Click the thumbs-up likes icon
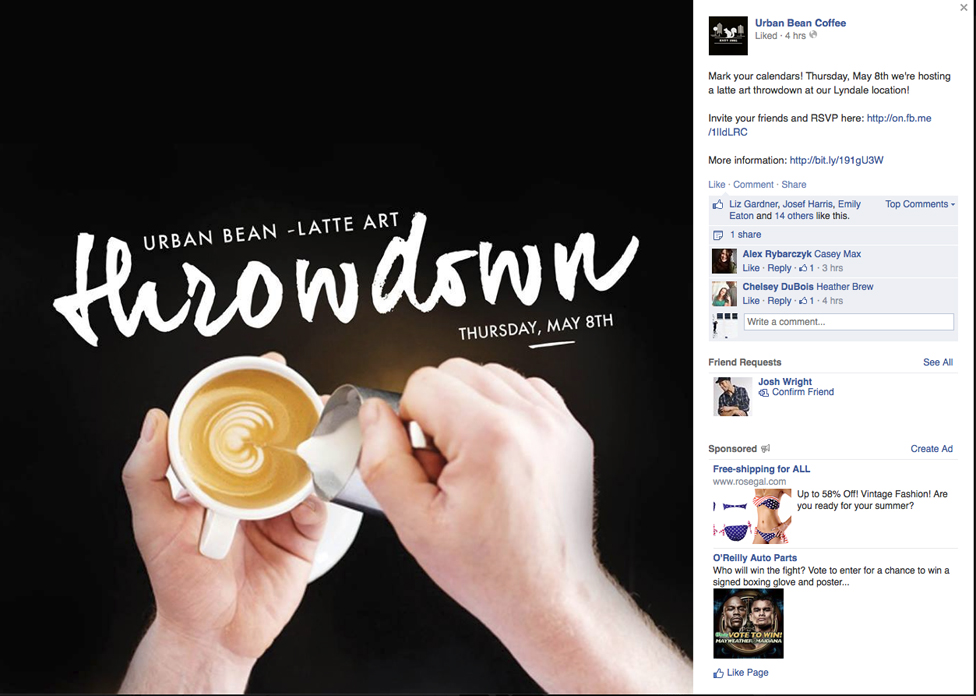Viewport: 976px width, 696px height. coord(718,204)
